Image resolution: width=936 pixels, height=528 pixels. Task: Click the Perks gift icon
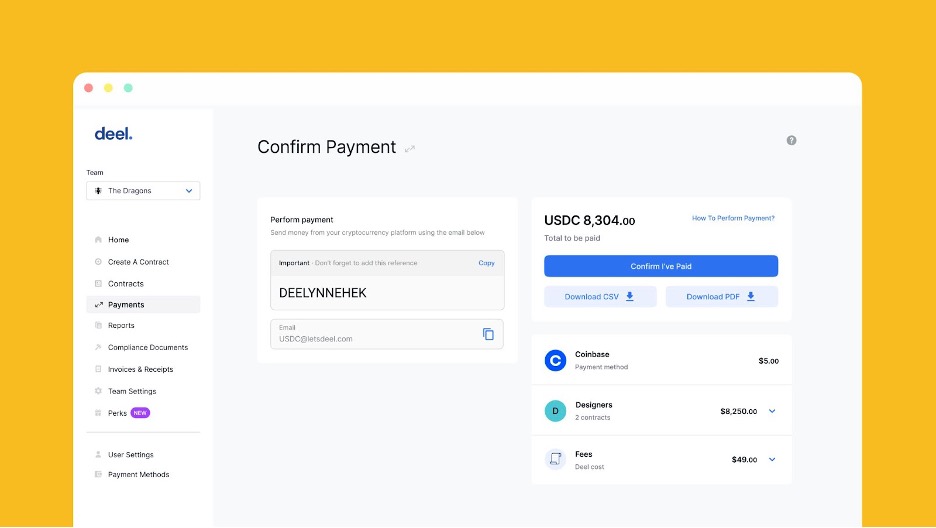[98, 413]
